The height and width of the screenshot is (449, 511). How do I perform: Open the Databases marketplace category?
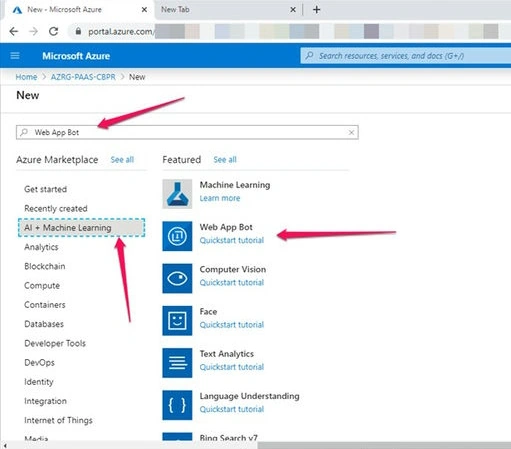[x=44, y=324]
